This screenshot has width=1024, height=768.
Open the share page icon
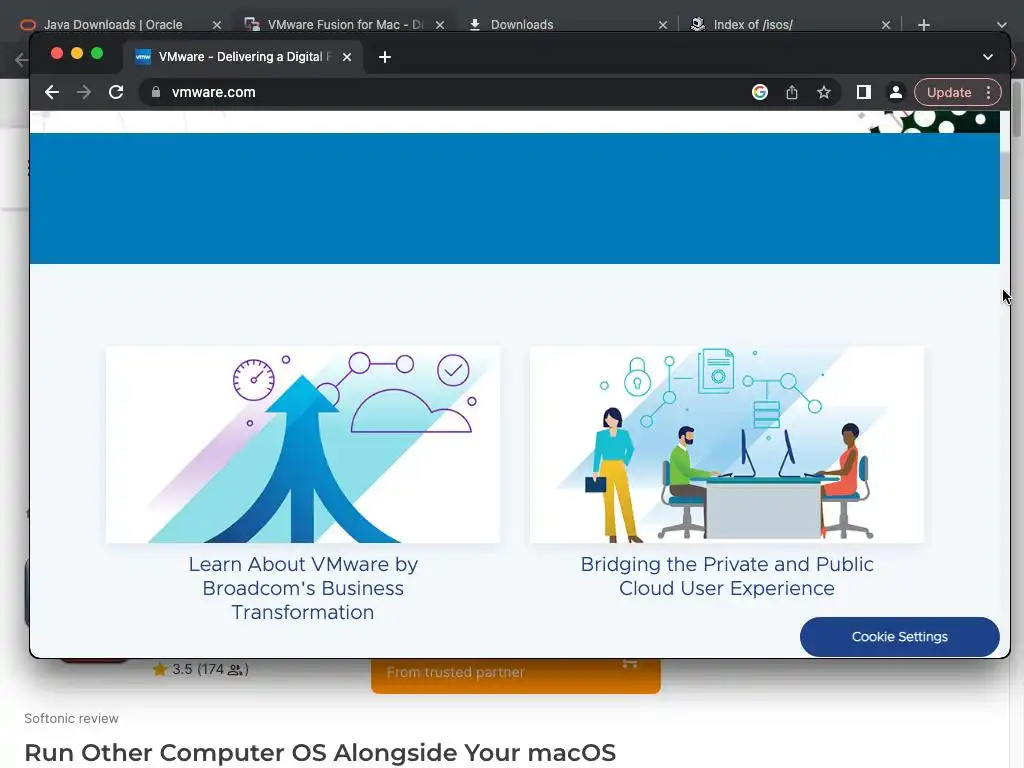pyautogui.click(x=792, y=92)
